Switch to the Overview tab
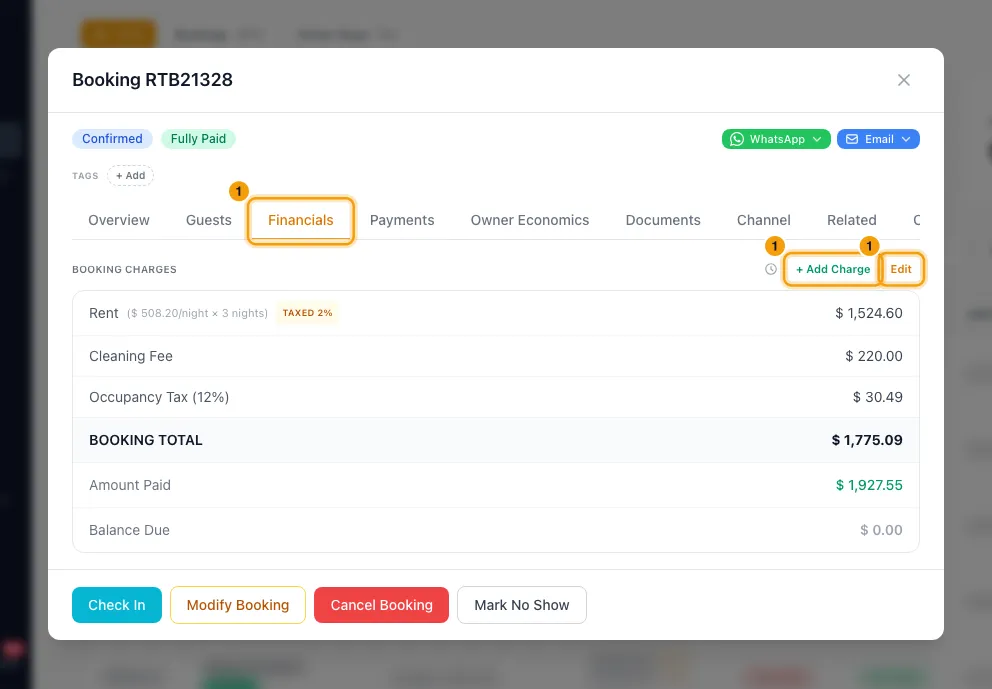Viewport: 992px width, 689px height. coord(119,220)
